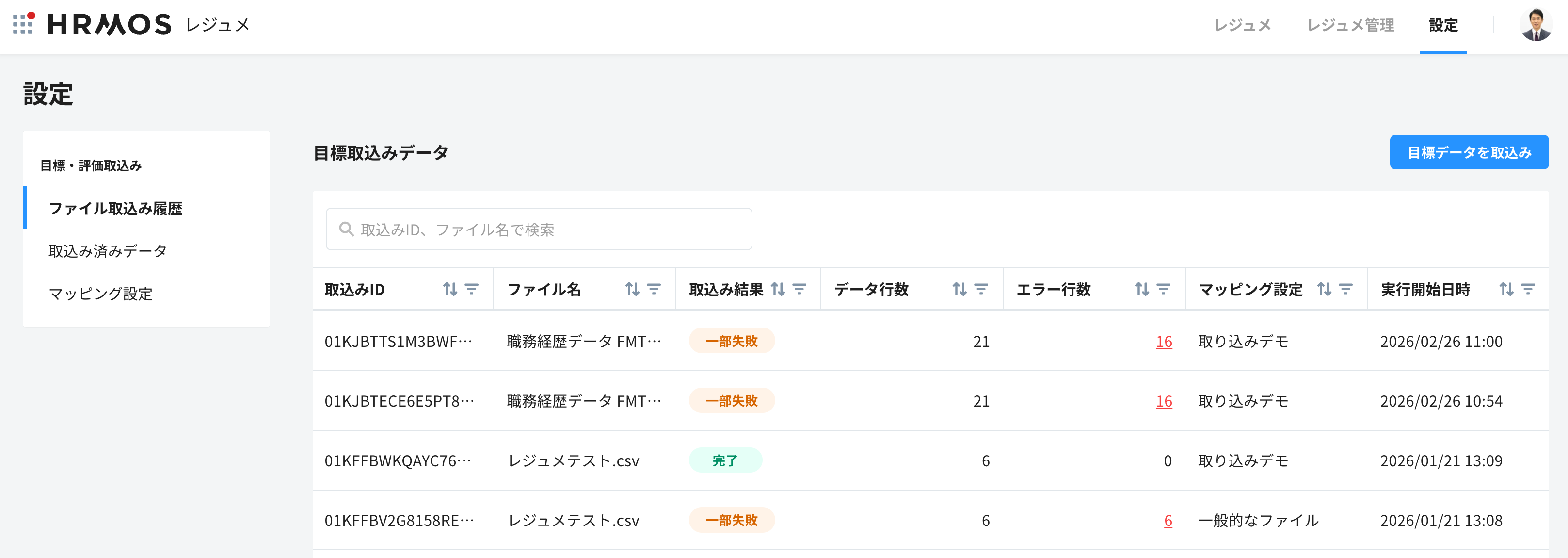Sort the ファイル名 column
Viewport: 1568px width, 558px height.
(632, 289)
